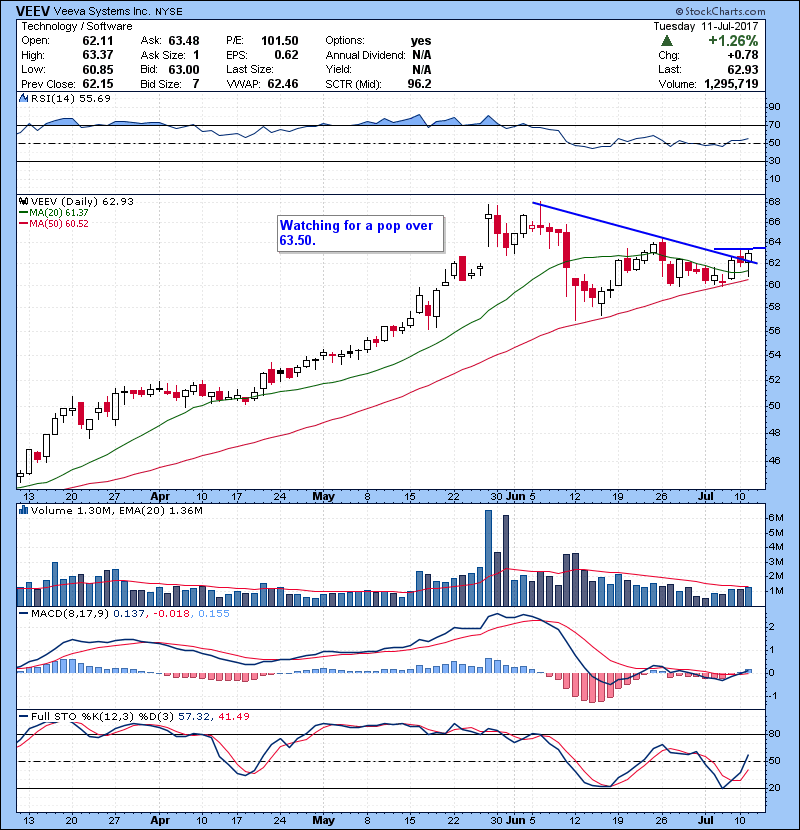The image size is (800, 830).
Task: Click the P/E value 101.50
Action: (x=280, y=41)
